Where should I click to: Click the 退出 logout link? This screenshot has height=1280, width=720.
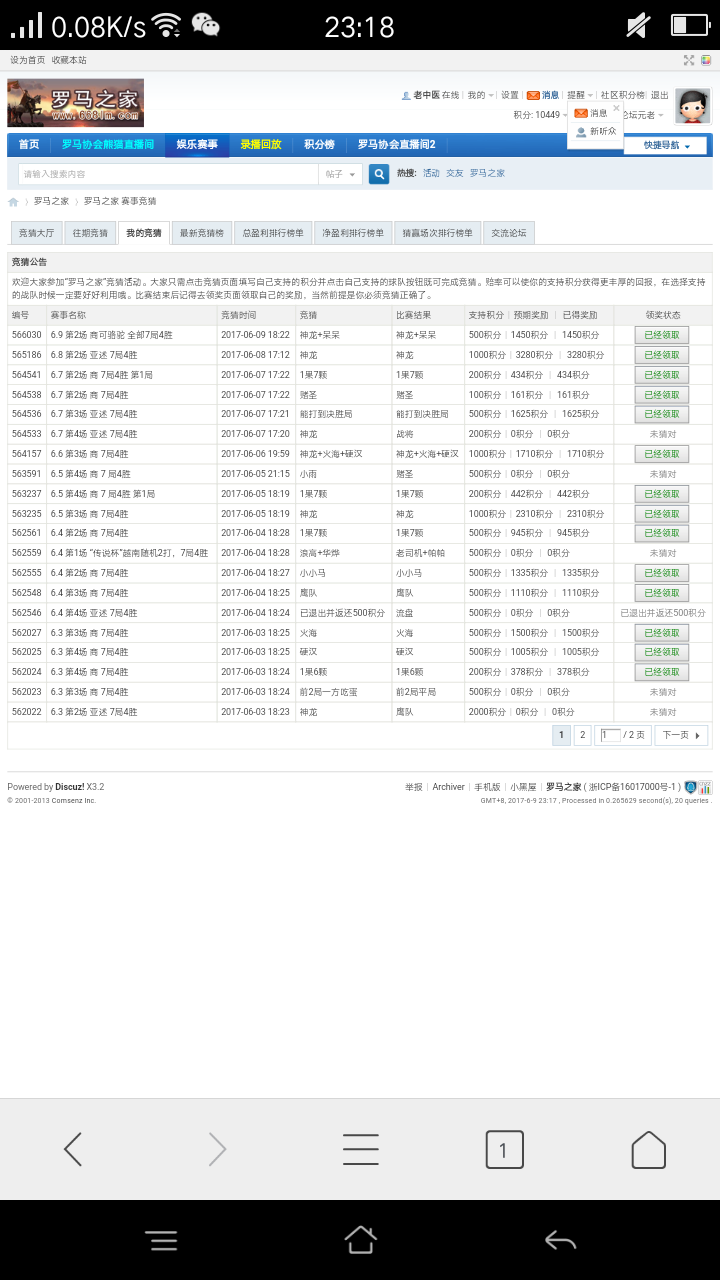click(660, 95)
